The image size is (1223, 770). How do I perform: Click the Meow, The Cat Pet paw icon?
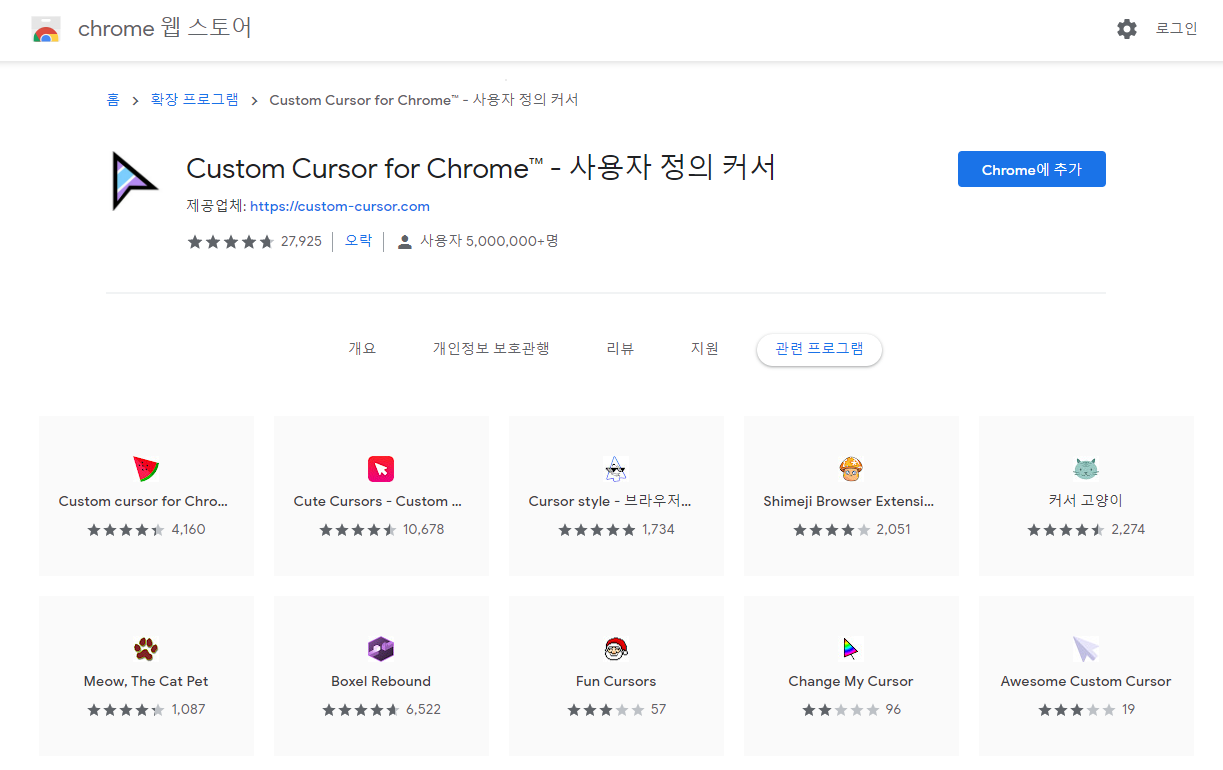(146, 649)
